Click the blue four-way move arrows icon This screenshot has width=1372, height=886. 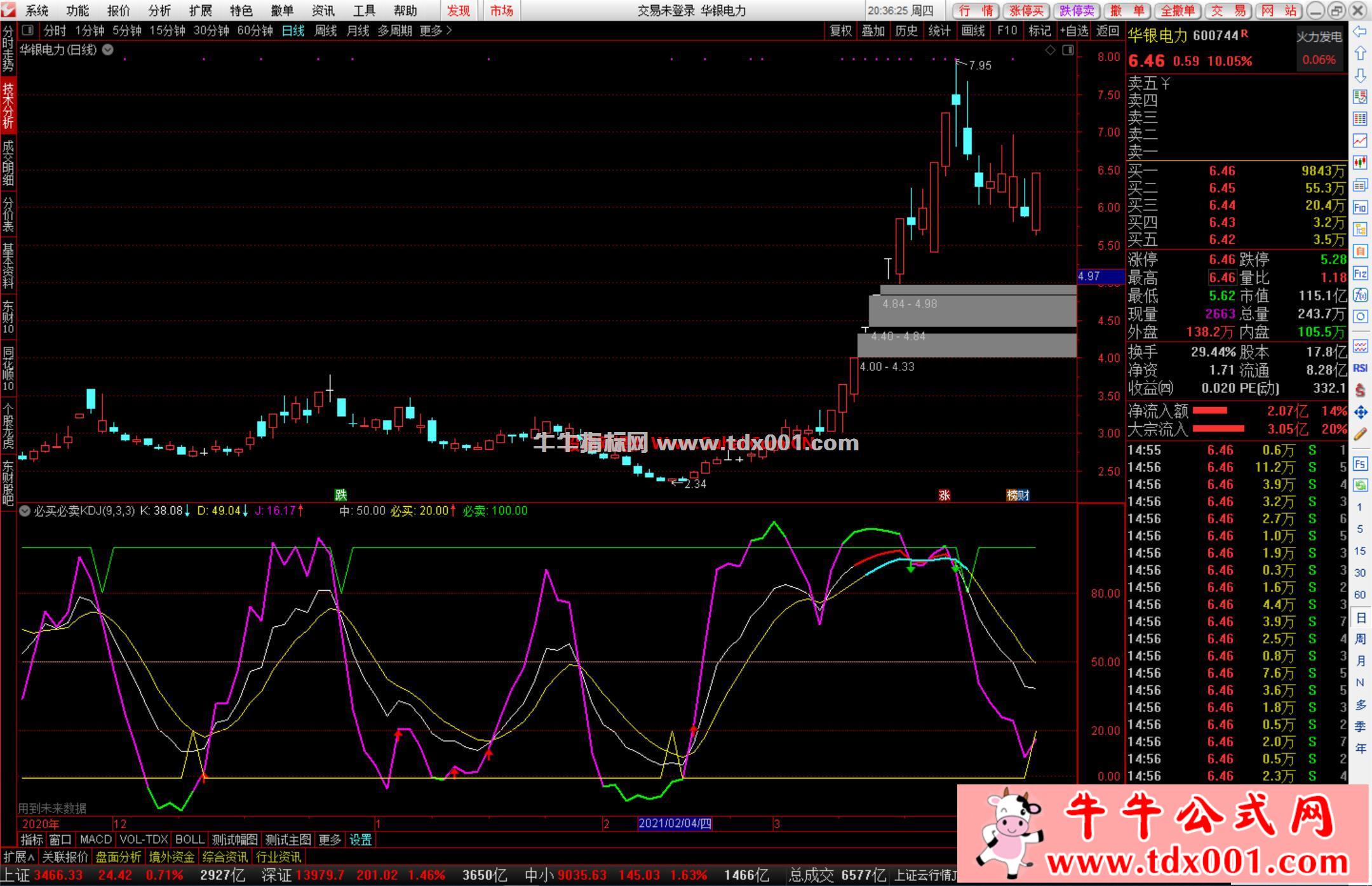tap(1360, 412)
